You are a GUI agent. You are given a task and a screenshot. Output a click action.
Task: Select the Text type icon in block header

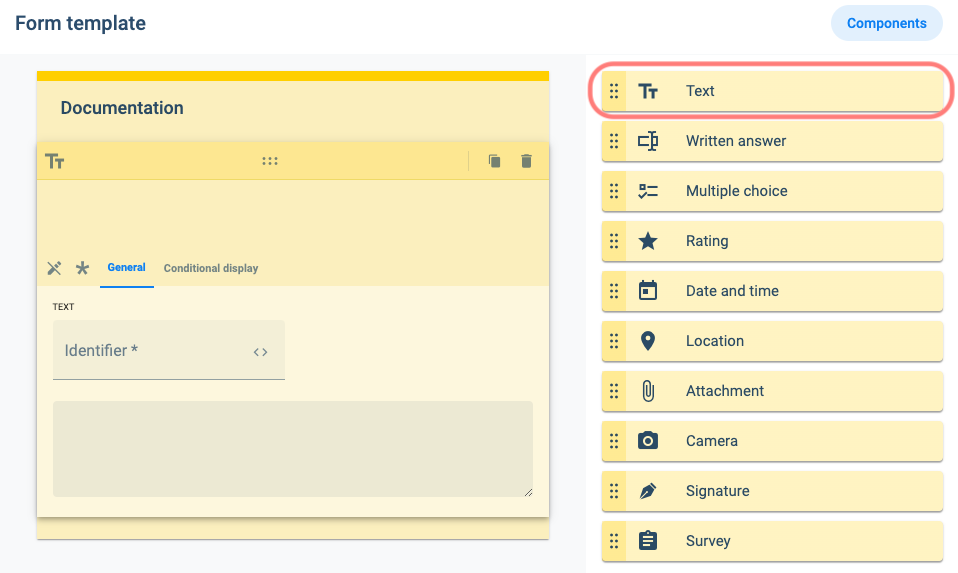click(55, 161)
